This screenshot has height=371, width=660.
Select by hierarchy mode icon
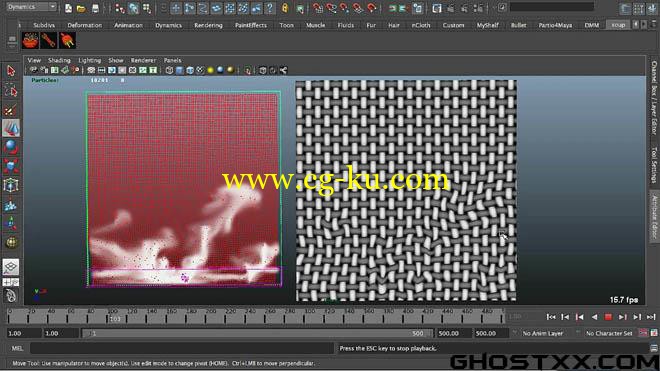120,8
